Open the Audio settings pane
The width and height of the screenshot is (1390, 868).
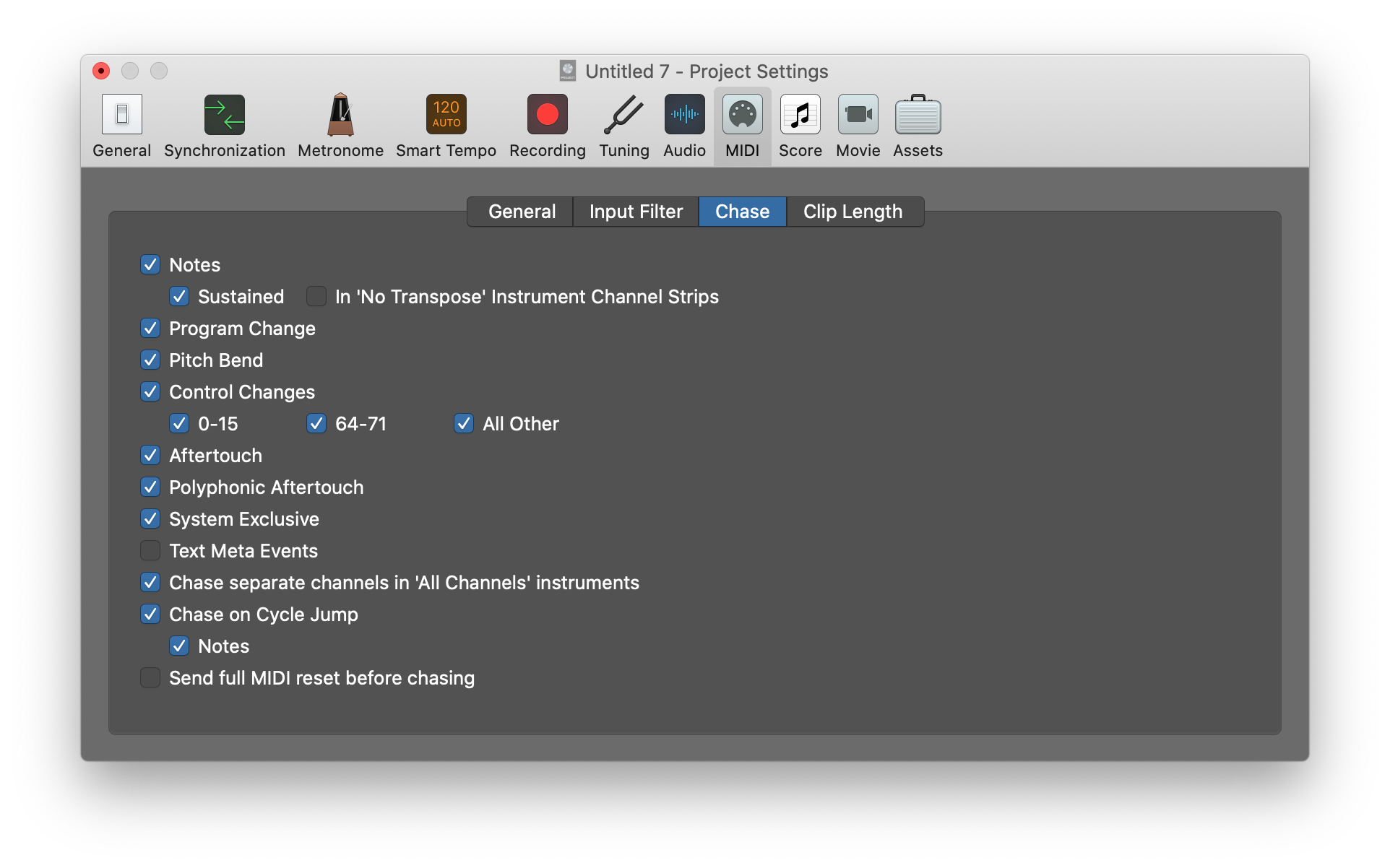684,116
